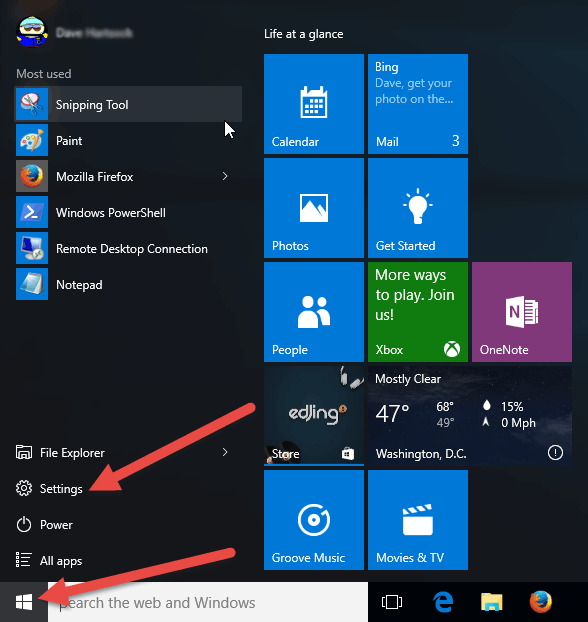Open the Movies & TV tile
The width and height of the screenshot is (588, 622).
[x=418, y=520]
